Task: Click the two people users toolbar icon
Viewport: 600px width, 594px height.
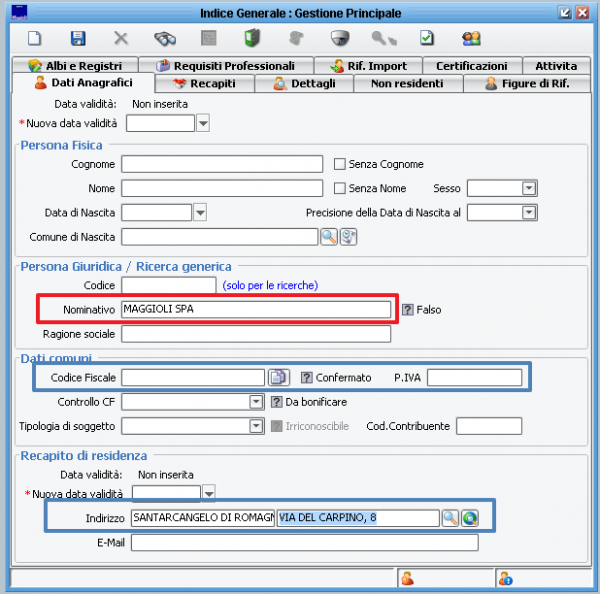Action: pos(471,38)
